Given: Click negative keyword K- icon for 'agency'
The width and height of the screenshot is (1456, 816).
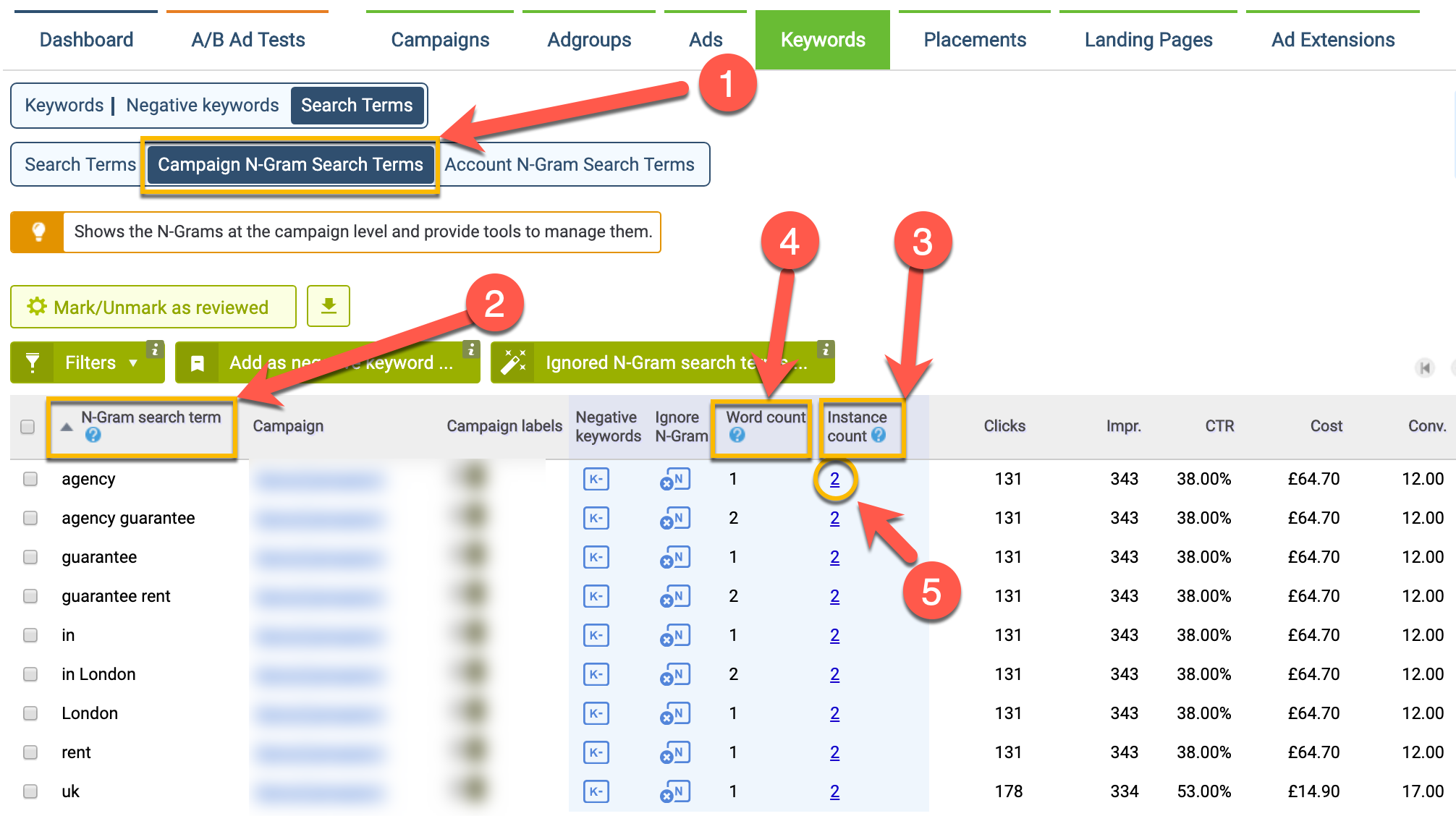Looking at the screenshot, I should (x=596, y=479).
